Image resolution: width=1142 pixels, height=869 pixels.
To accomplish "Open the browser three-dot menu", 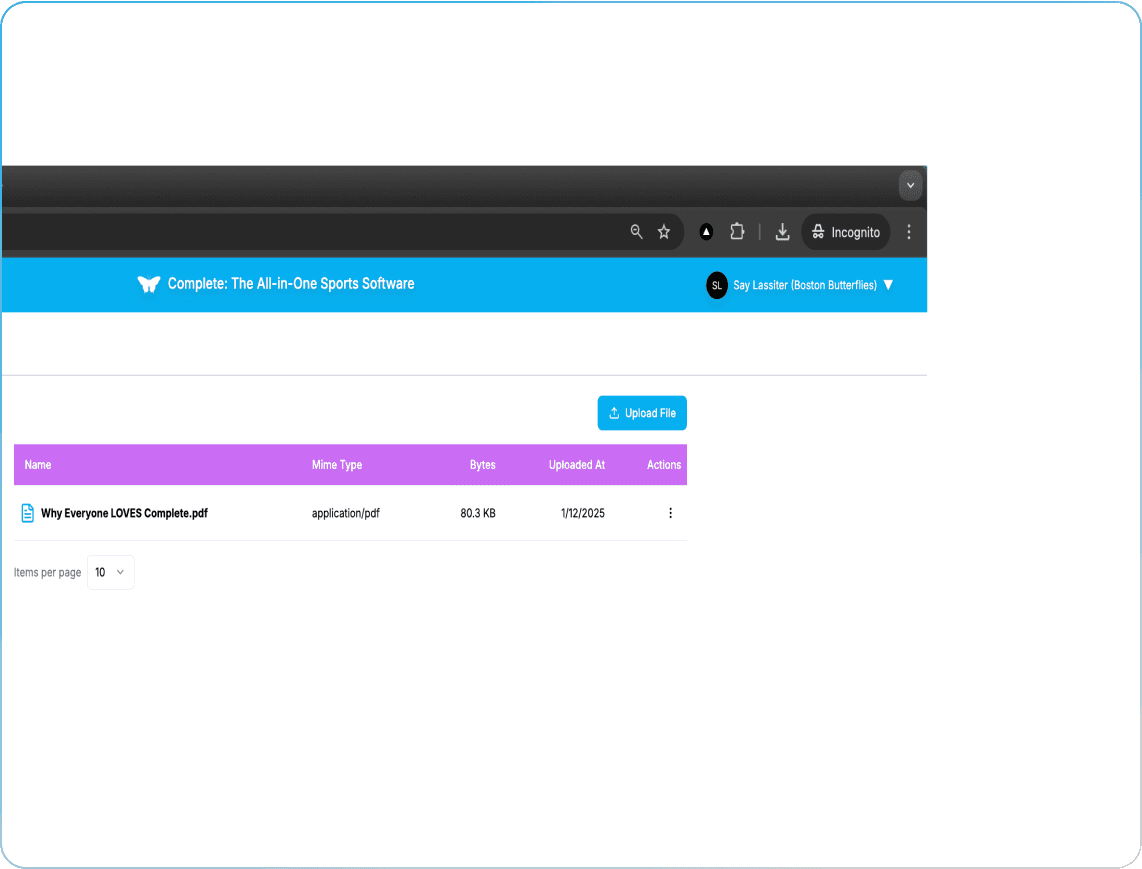I will 908,232.
